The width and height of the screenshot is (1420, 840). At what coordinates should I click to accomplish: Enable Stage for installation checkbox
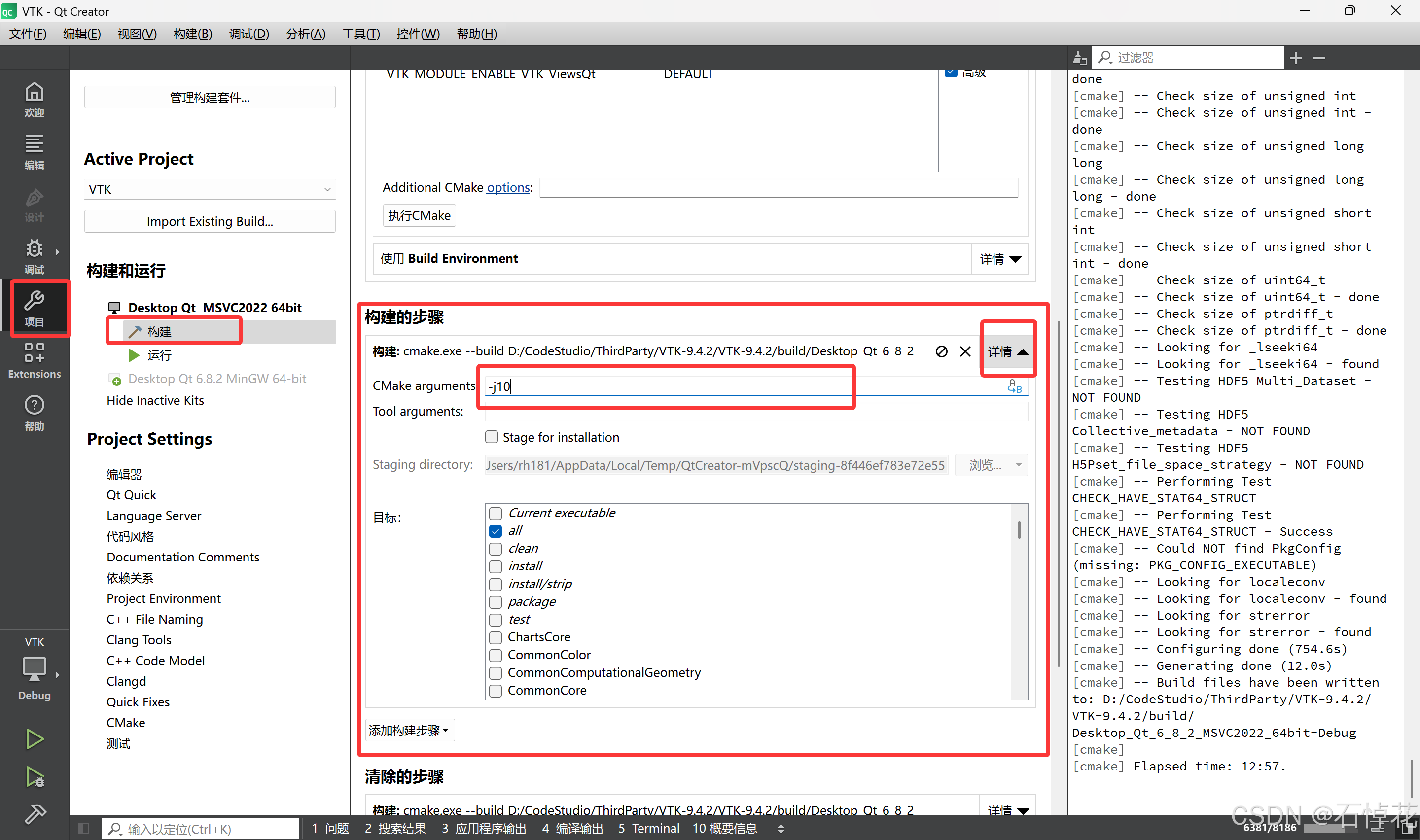click(491, 437)
